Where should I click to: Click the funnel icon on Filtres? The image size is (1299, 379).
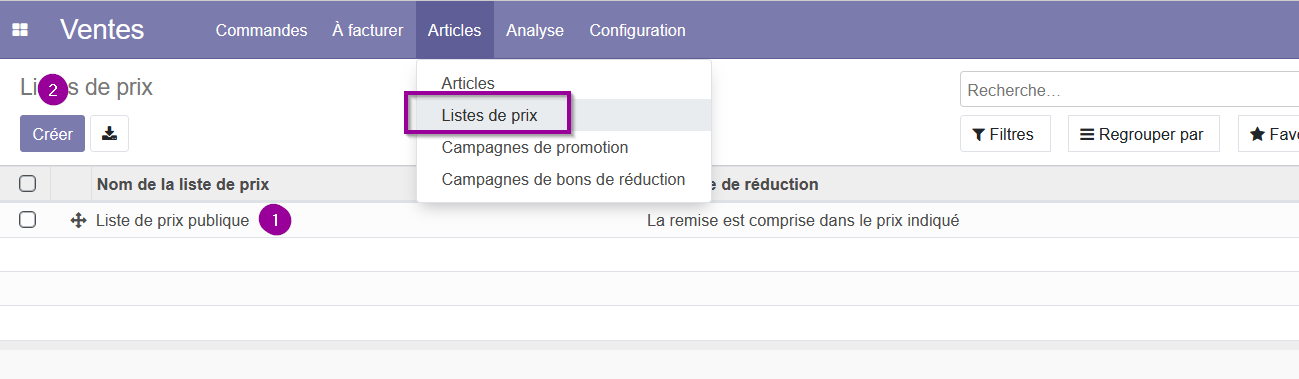(979, 134)
